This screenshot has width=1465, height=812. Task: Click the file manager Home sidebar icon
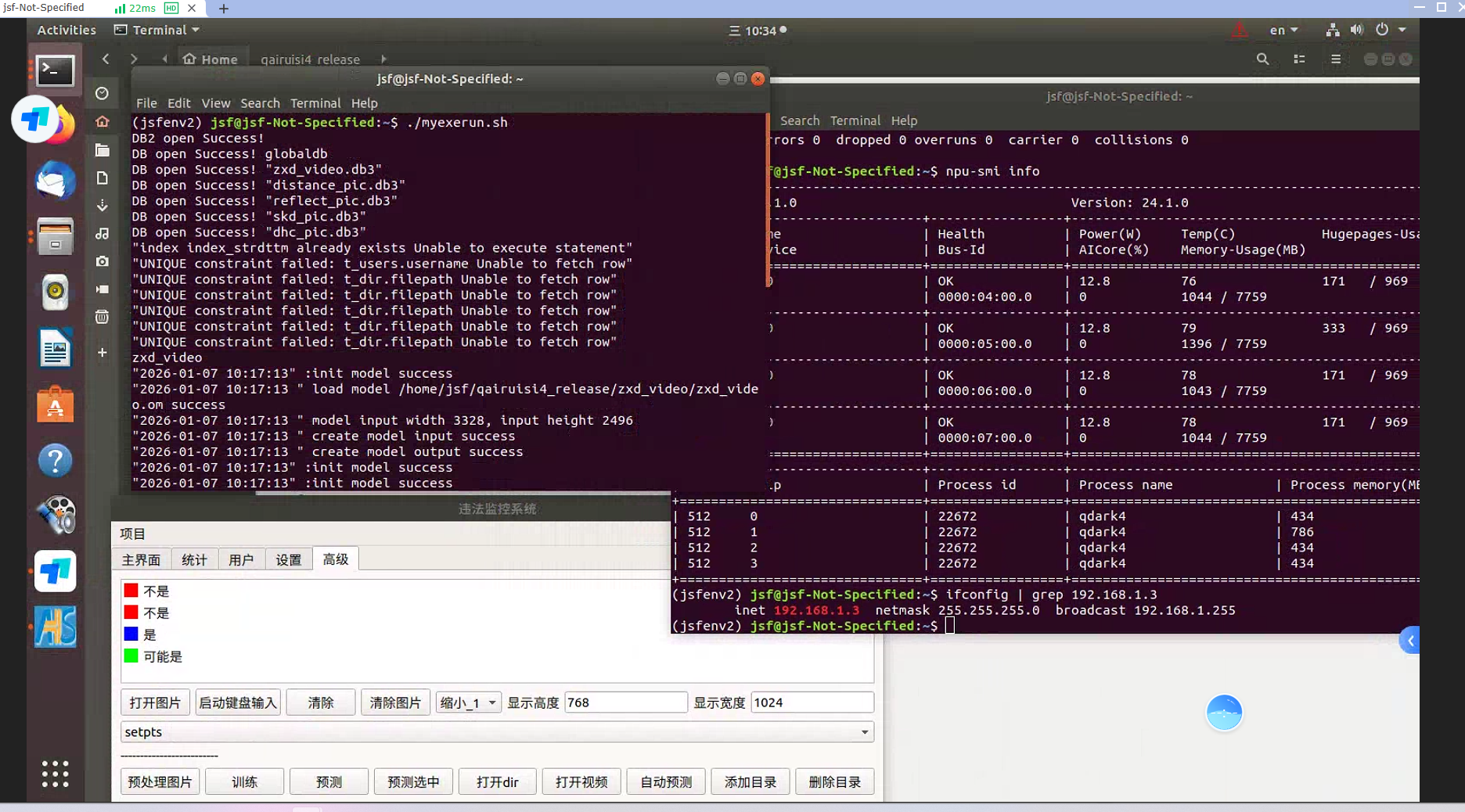pos(103,121)
